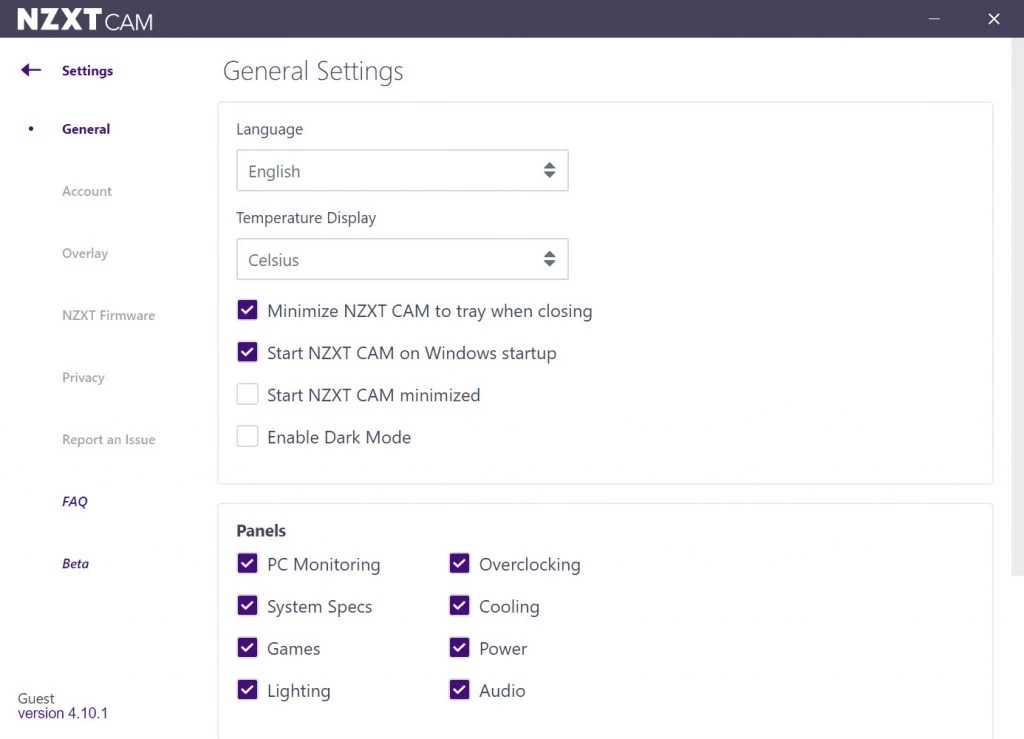Viewport: 1024px width, 739px height.
Task: Uncheck Start NZXT CAM on Windows startup
Action: coord(247,353)
